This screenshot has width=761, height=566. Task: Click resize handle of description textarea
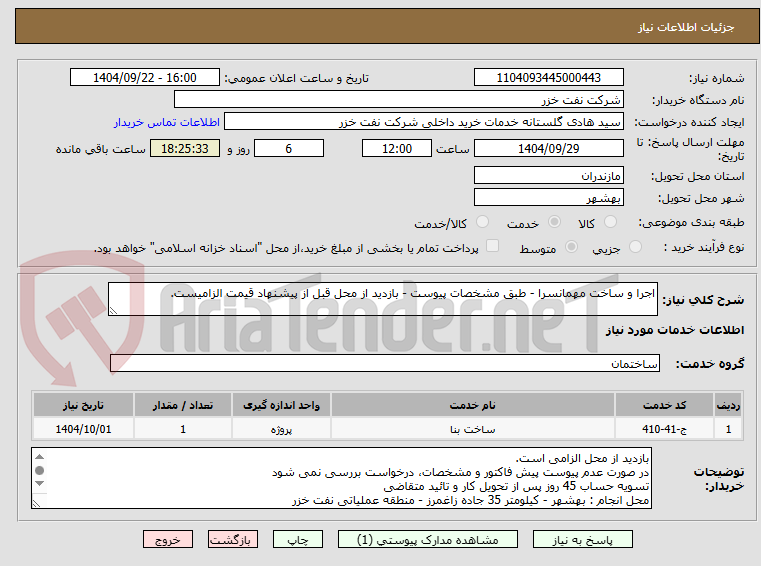pos(113,311)
